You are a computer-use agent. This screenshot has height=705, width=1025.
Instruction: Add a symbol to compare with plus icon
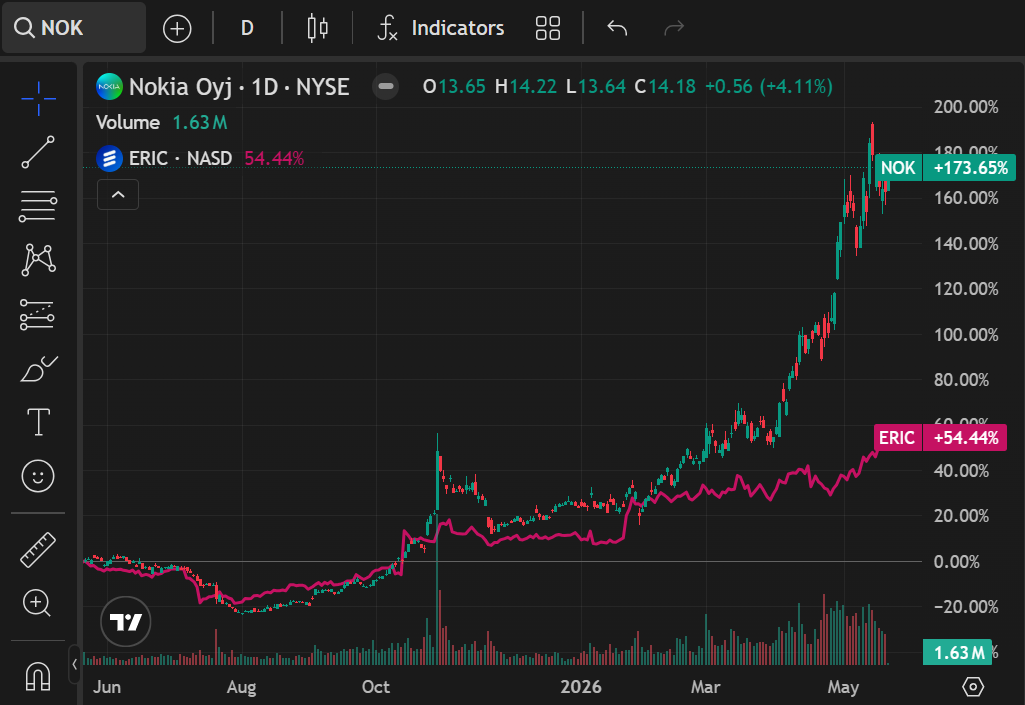(176, 28)
